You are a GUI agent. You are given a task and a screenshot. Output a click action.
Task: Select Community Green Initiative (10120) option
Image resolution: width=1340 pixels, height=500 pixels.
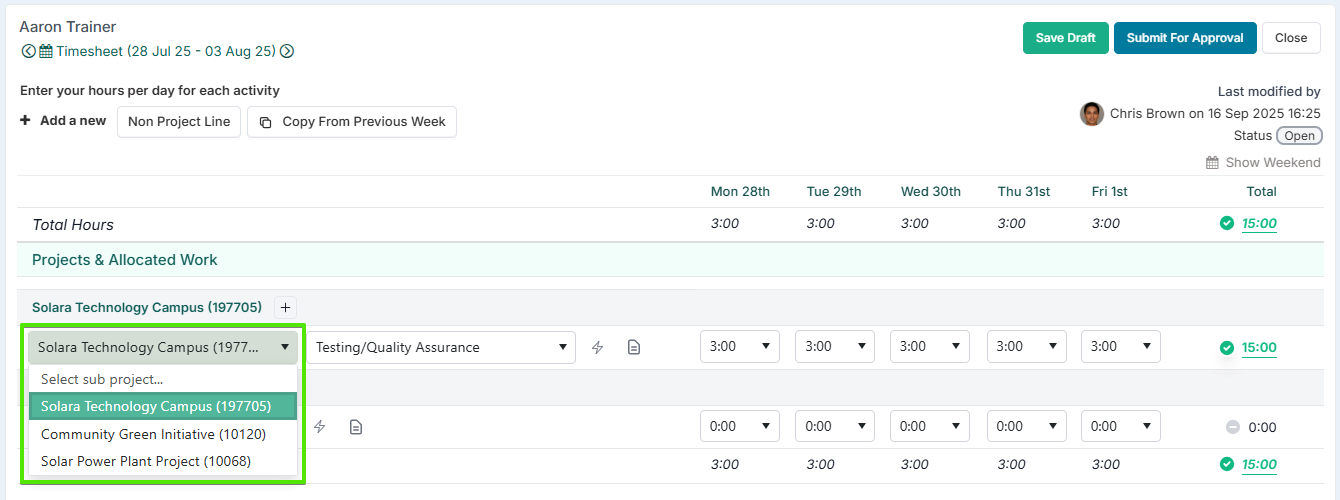153,434
